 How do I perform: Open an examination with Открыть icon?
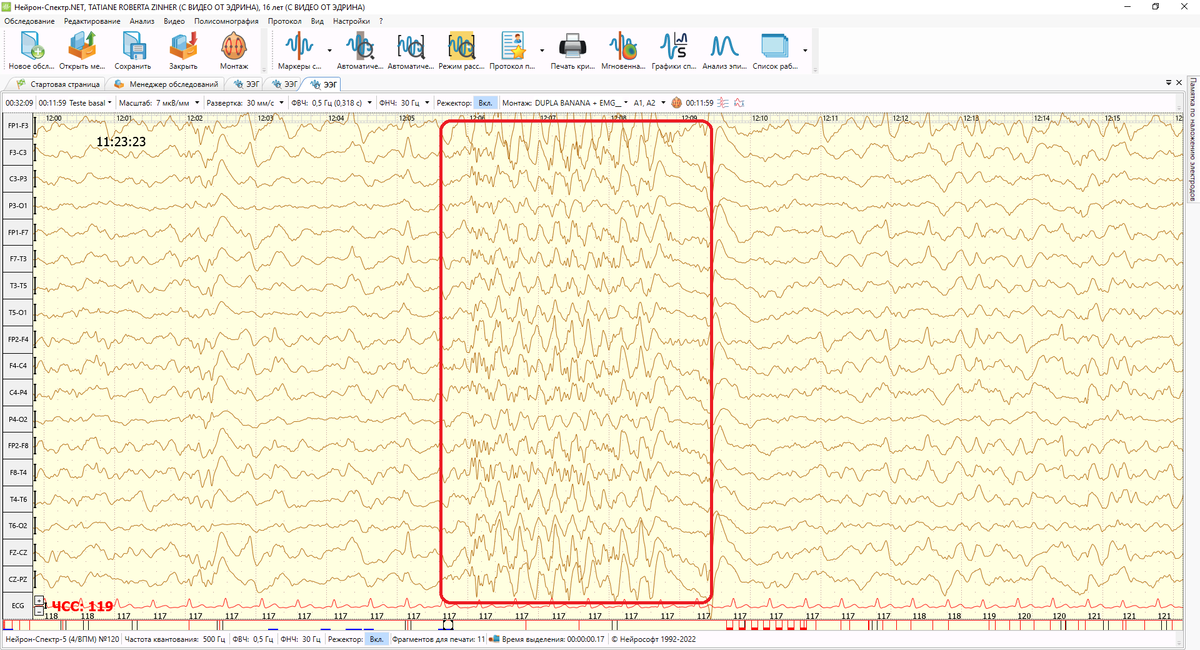(x=82, y=50)
